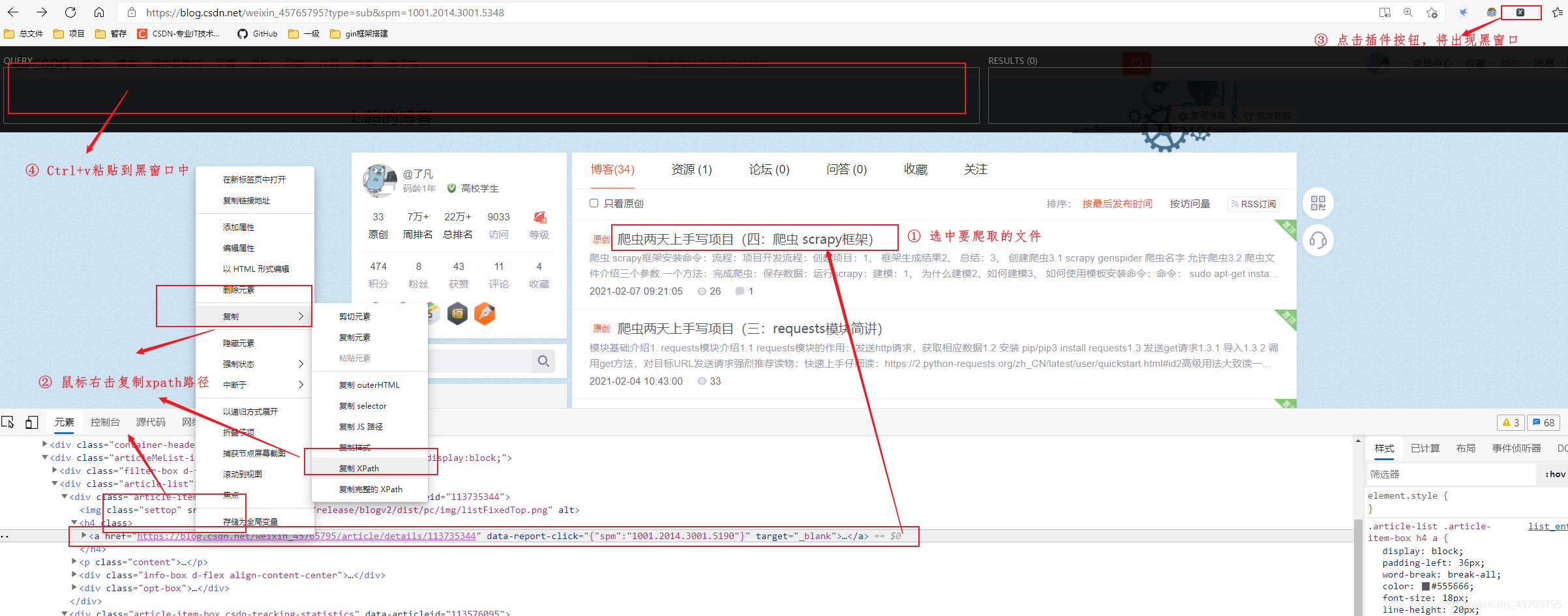1568x616 pixels.
Task: Open the 总文件 bookmarks folder
Action: 24,34
